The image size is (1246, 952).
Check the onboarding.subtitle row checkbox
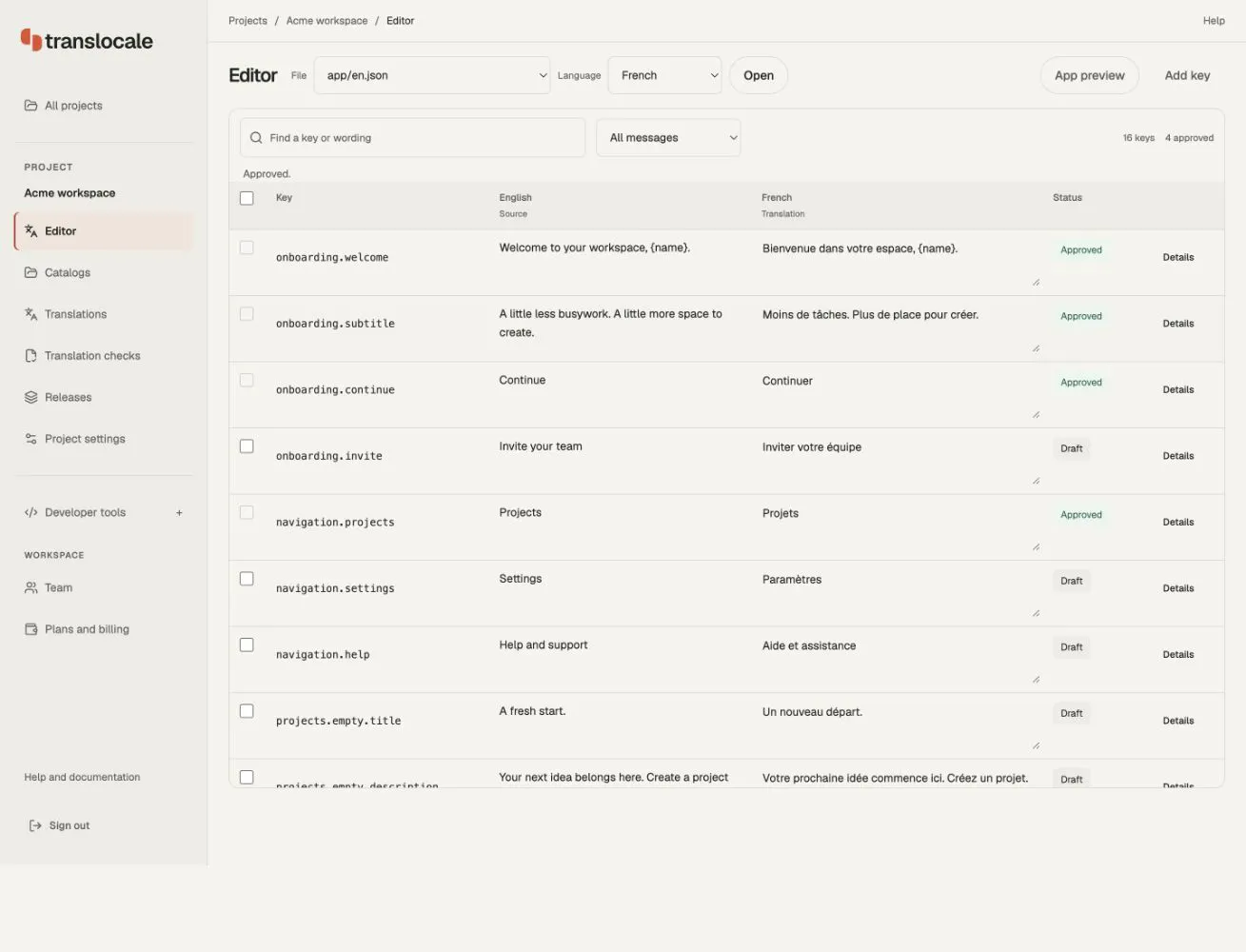(247, 314)
